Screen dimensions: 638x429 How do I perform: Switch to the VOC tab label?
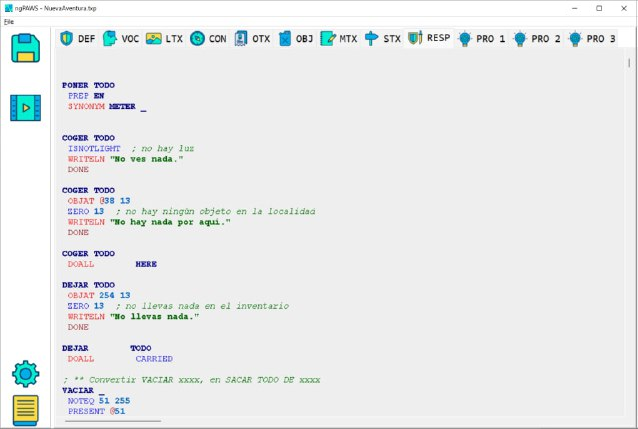(130, 39)
